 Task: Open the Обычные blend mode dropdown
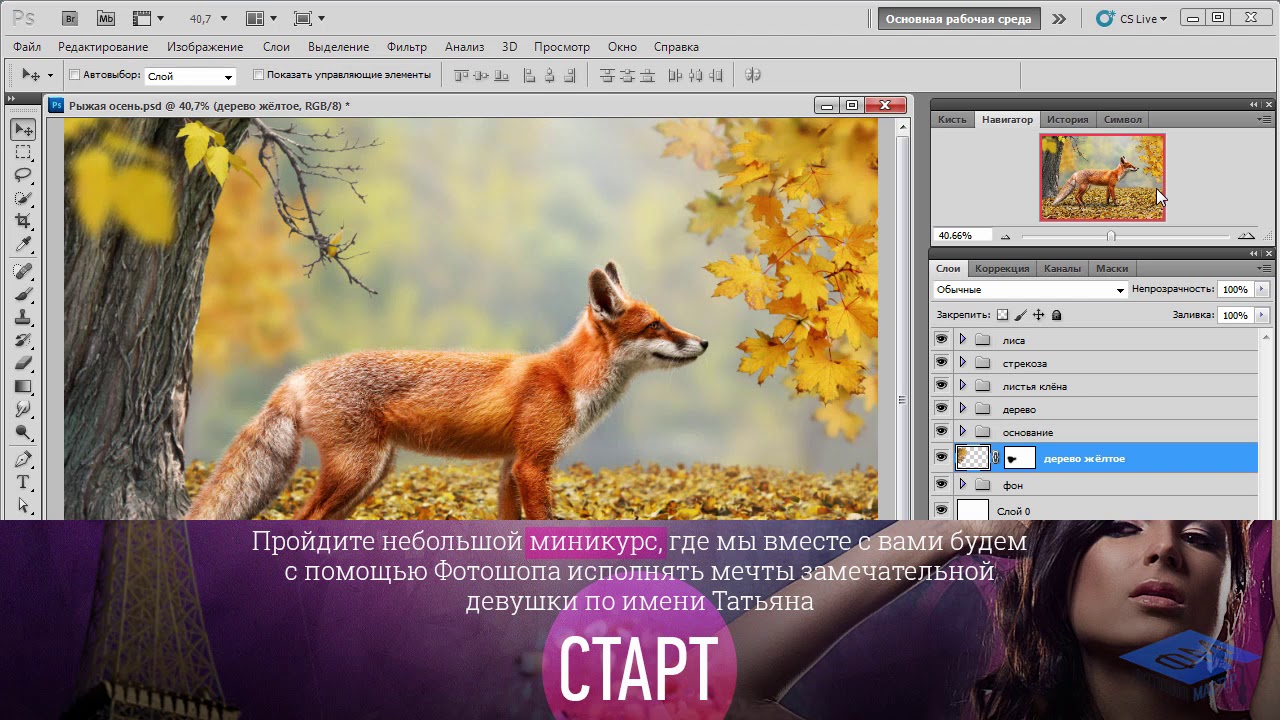[1030, 289]
